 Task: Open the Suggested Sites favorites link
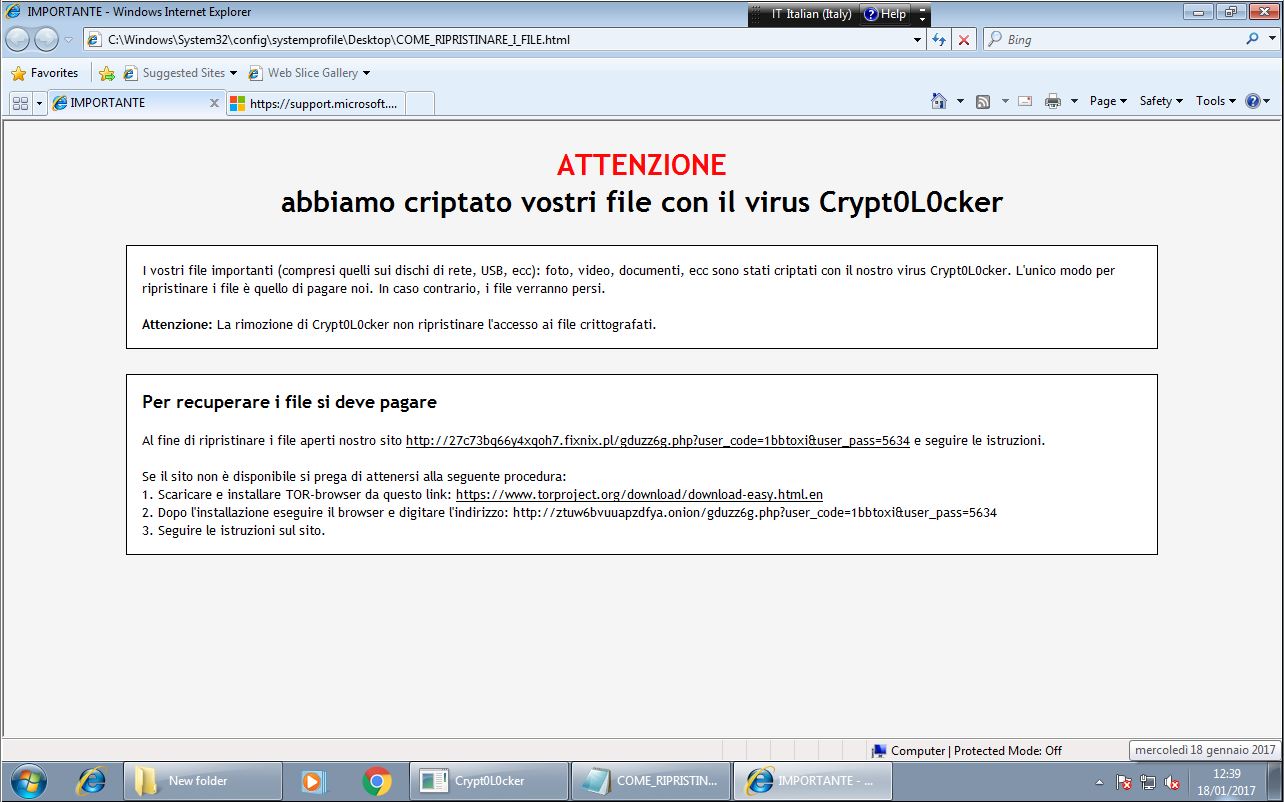tap(180, 73)
